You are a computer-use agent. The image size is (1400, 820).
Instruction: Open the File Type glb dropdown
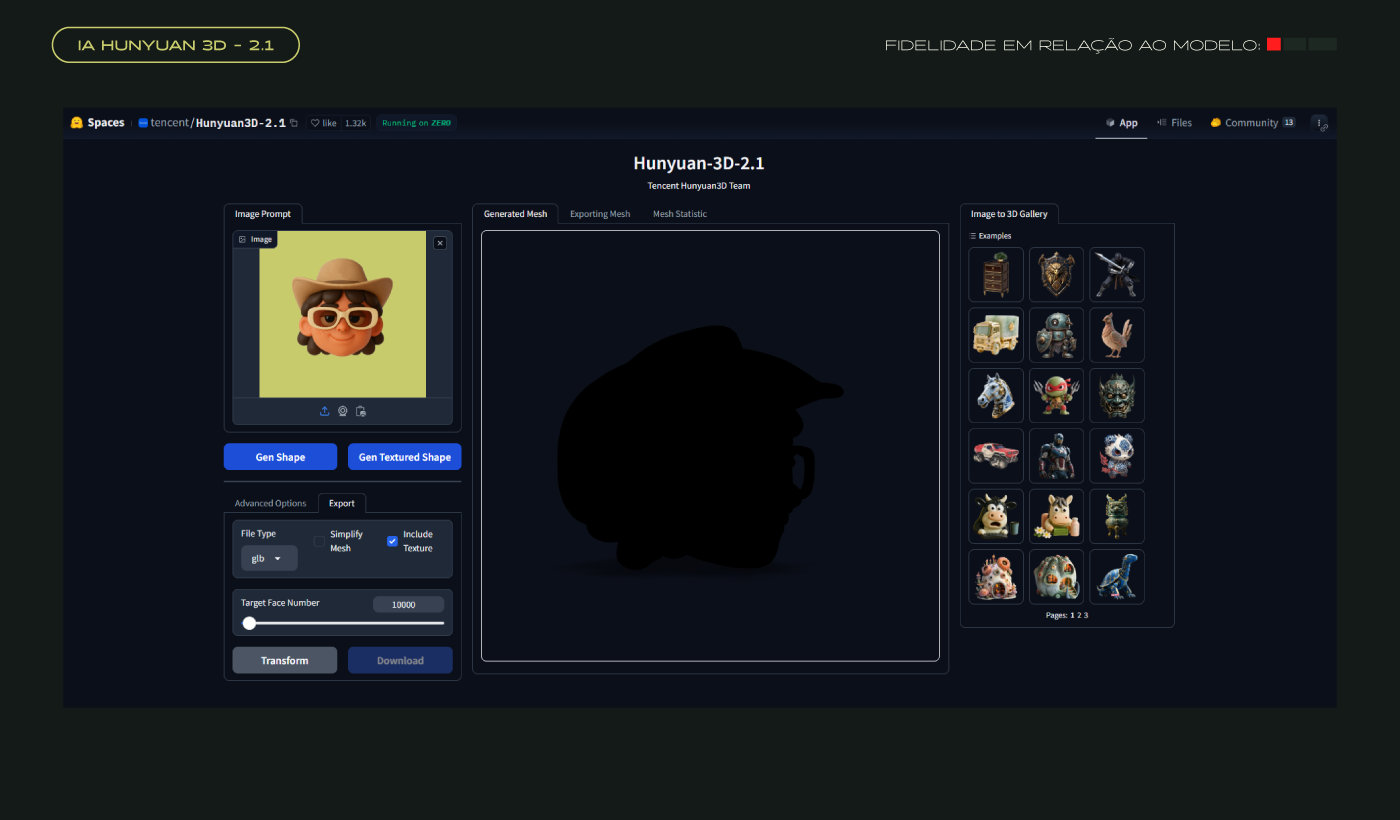(269, 558)
